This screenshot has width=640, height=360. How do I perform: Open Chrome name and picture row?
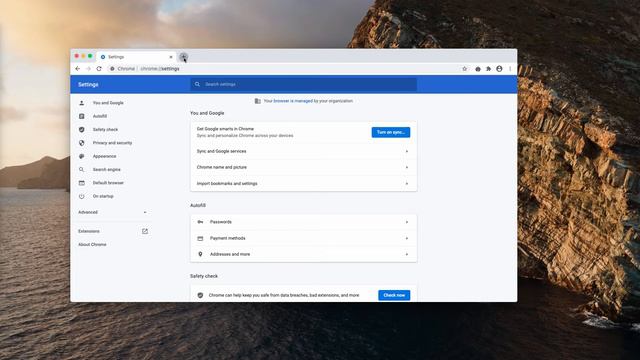click(304, 167)
